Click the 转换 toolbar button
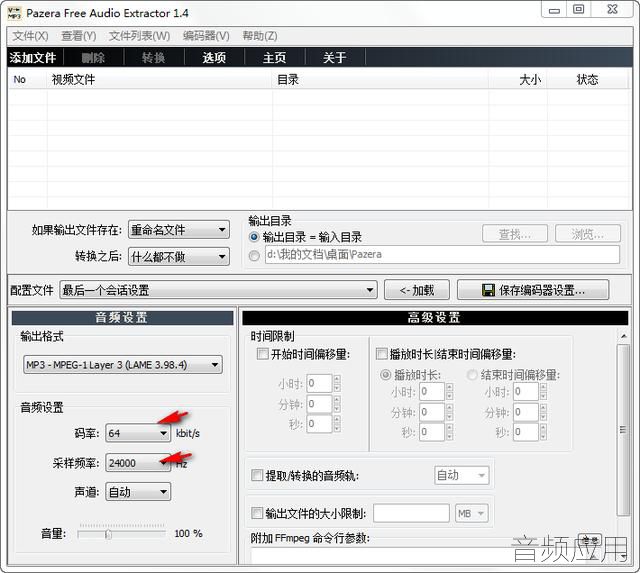The width and height of the screenshot is (640, 573). point(154,58)
